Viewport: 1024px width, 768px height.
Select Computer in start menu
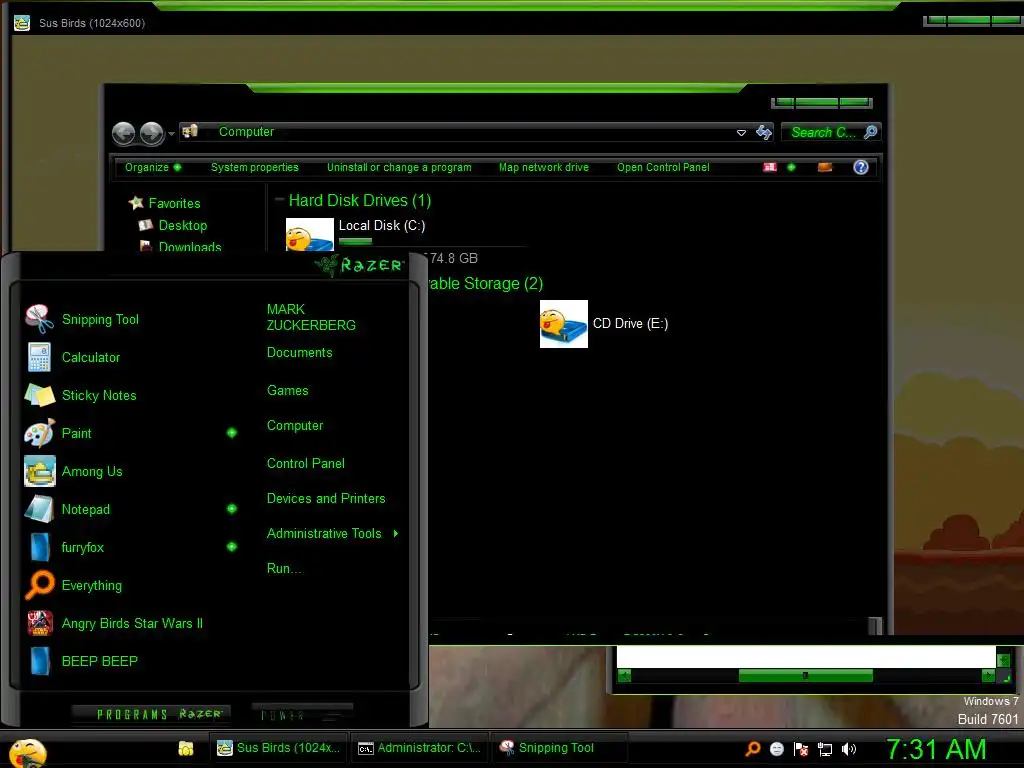click(x=295, y=426)
